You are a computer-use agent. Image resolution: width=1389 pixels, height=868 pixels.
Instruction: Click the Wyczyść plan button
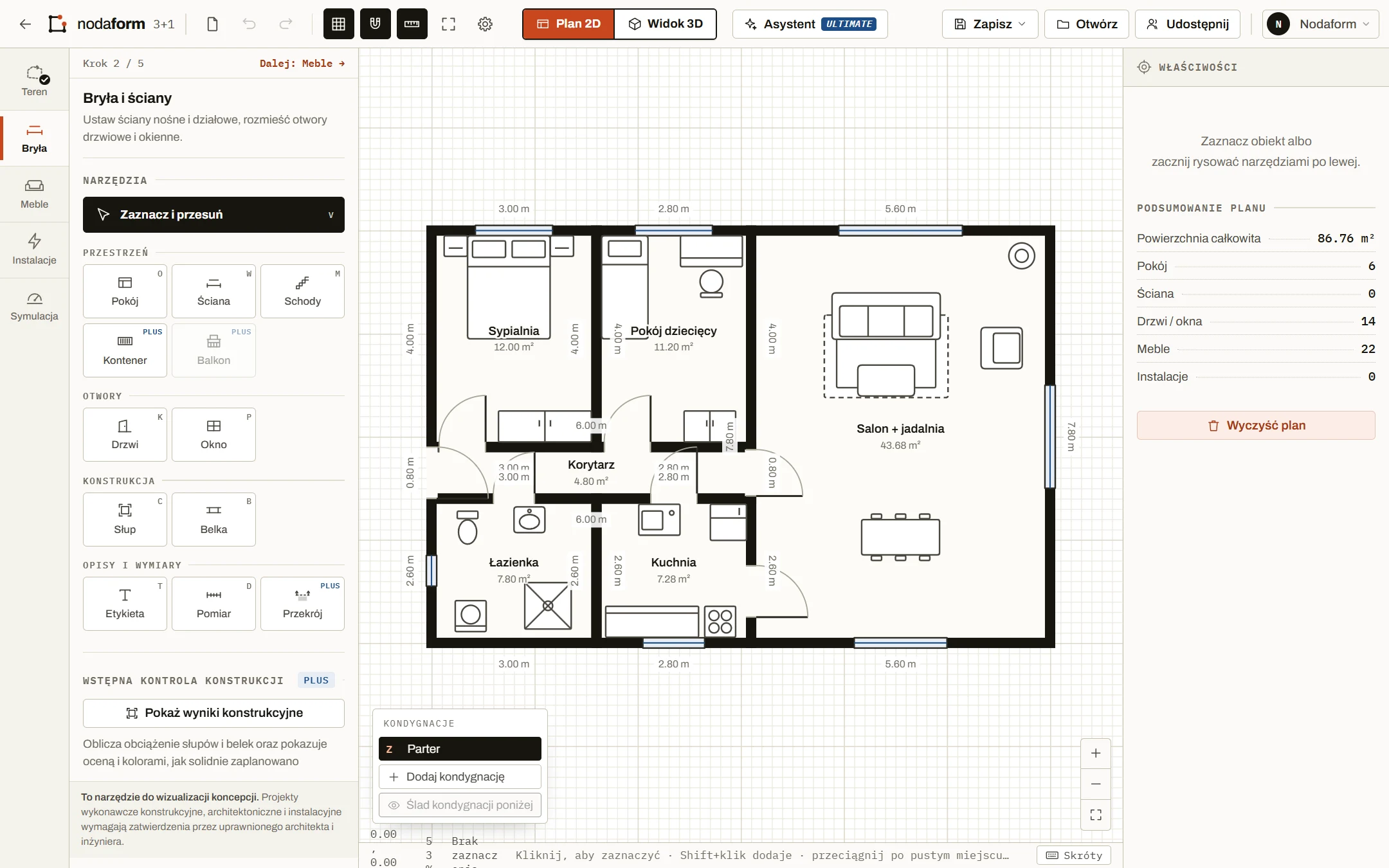[1256, 426]
